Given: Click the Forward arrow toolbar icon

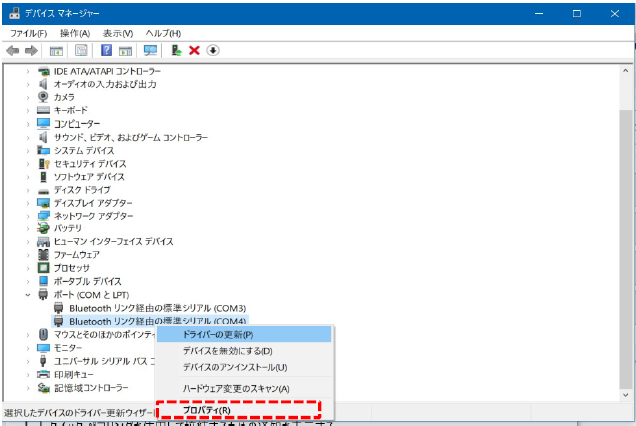Looking at the screenshot, I should pos(31,51).
